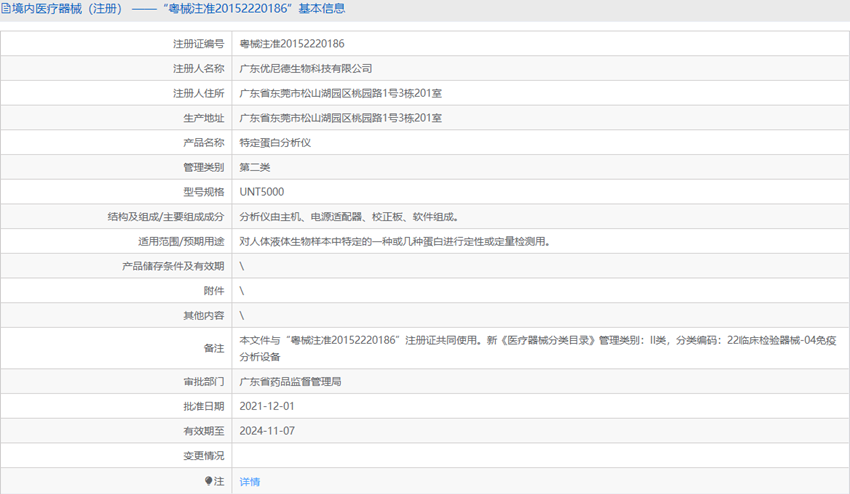850x494 pixels.
Task: Select the page title 境内医疗器械（注册）基本信息
Action: tap(178, 9)
